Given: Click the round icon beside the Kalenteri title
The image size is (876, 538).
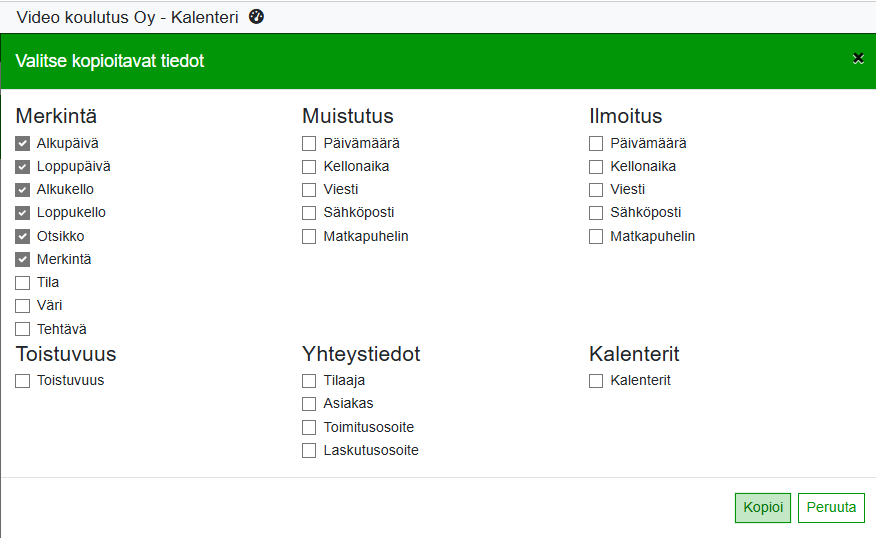Looking at the screenshot, I should [257, 16].
